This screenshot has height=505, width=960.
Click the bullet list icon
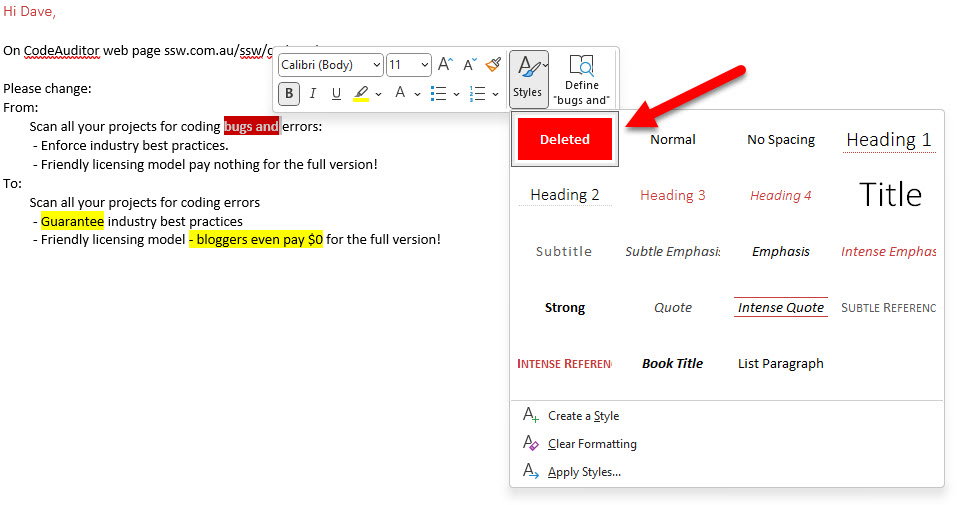[438, 93]
